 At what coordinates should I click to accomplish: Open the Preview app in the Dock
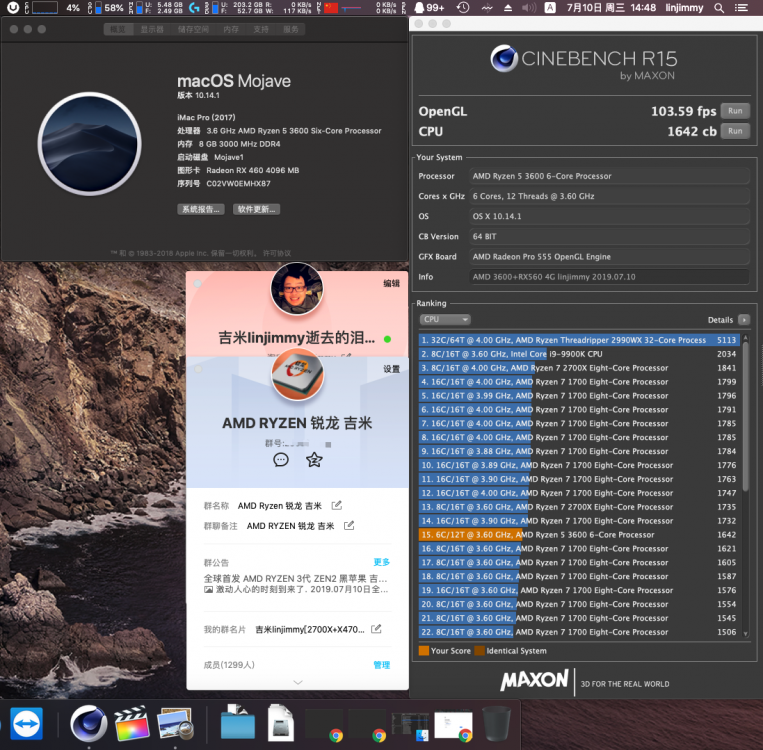click(175, 724)
